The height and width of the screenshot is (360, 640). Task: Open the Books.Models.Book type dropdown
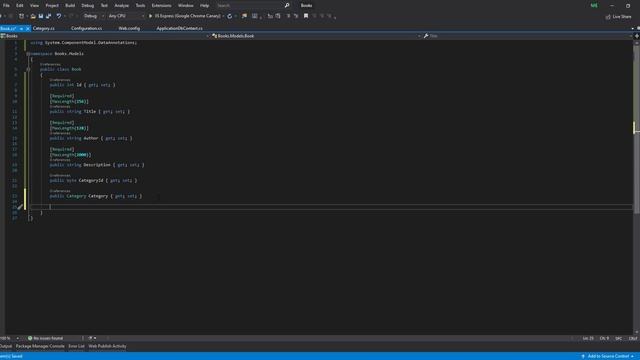(x=316, y=36)
